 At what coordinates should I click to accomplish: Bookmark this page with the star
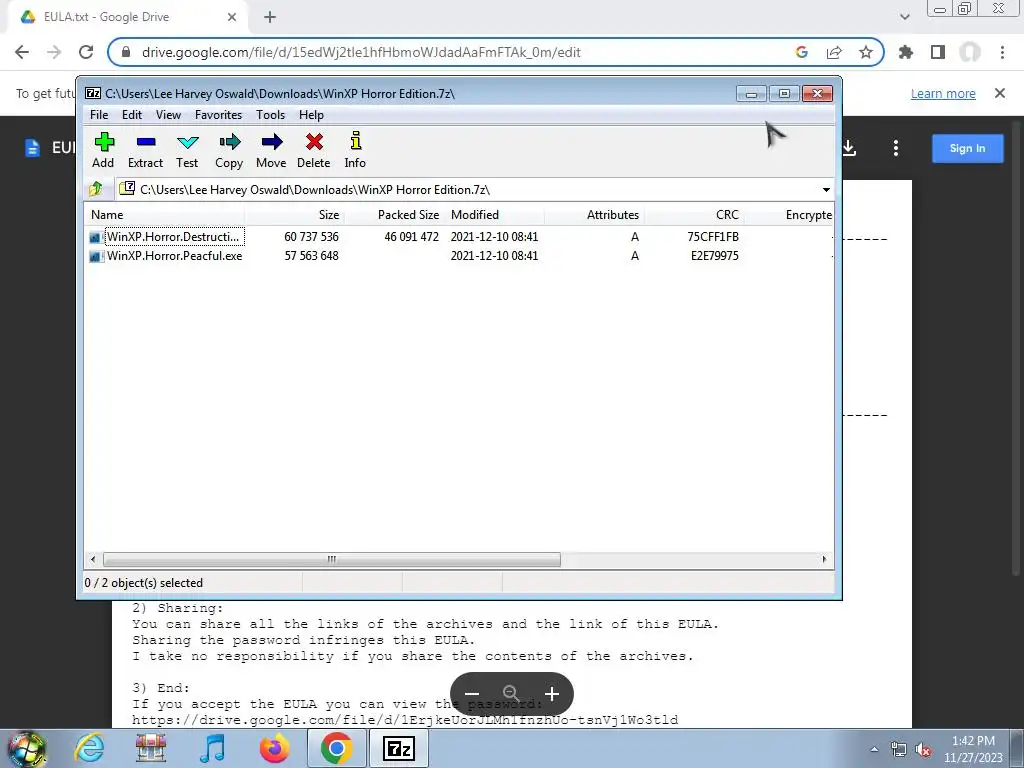pyautogui.click(x=866, y=52)
